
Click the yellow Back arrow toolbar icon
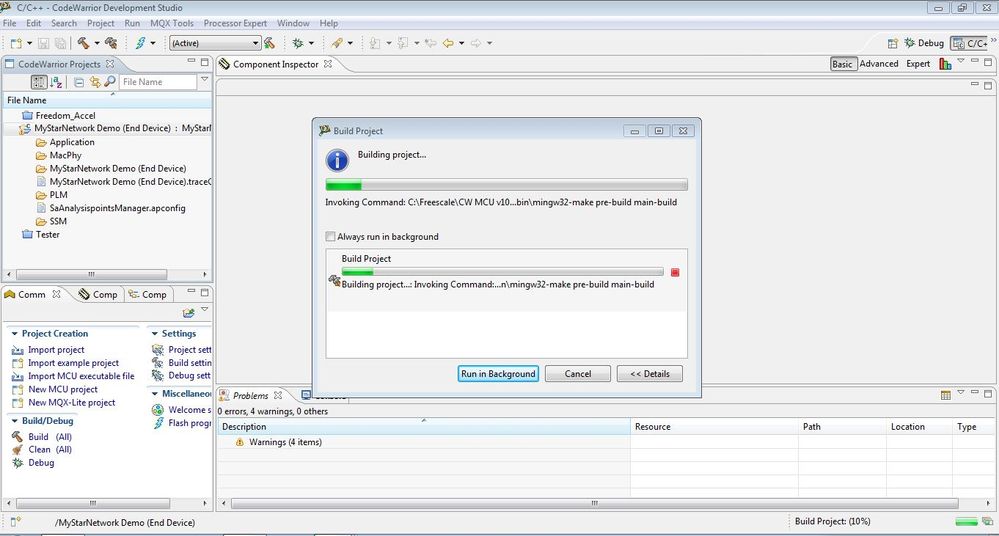(449, 43)
